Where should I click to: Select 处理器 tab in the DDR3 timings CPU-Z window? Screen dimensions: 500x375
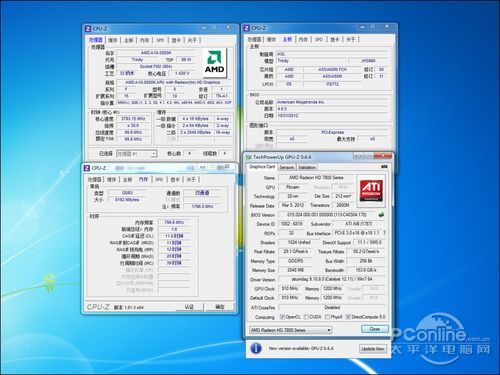pos(95,180)
